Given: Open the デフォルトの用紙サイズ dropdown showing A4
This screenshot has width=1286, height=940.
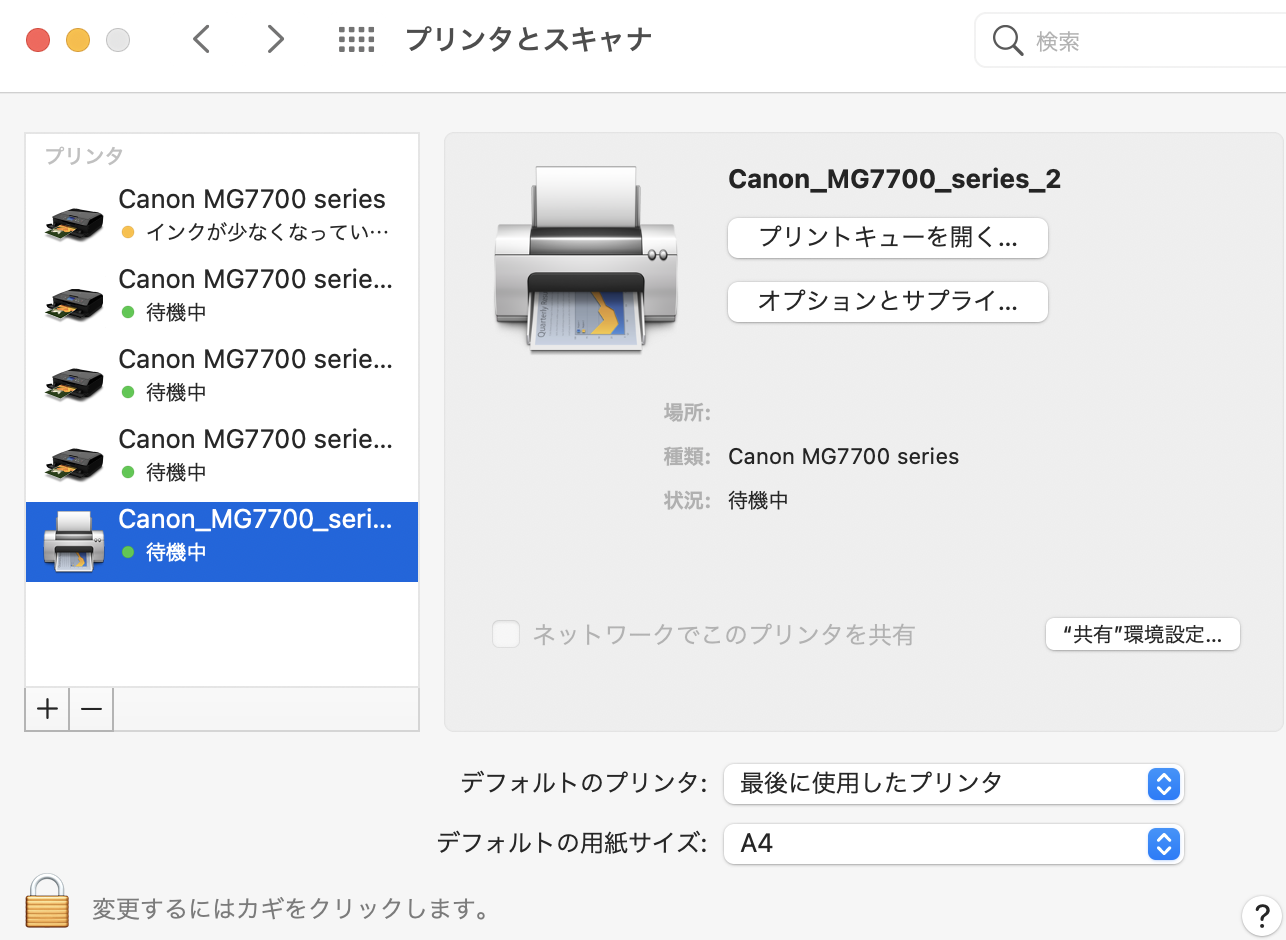Looking at the screenshot, I should [953, 843].
